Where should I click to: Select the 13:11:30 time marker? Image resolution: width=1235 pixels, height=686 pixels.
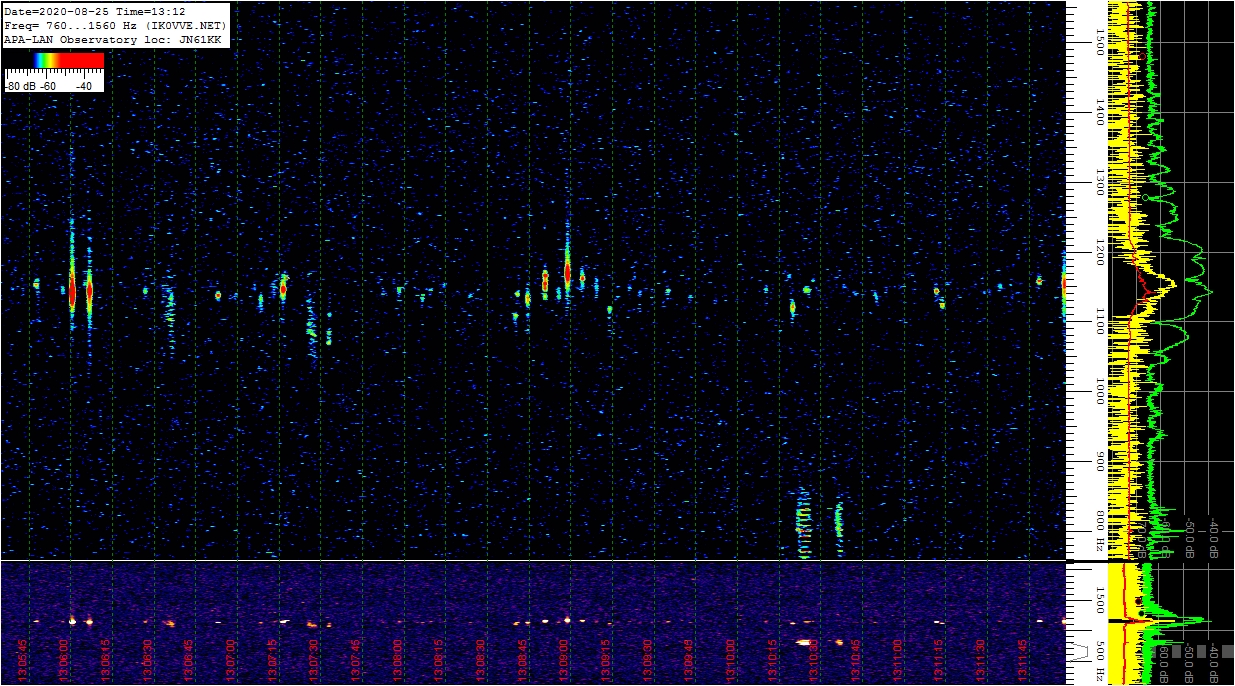pos(981,660)
